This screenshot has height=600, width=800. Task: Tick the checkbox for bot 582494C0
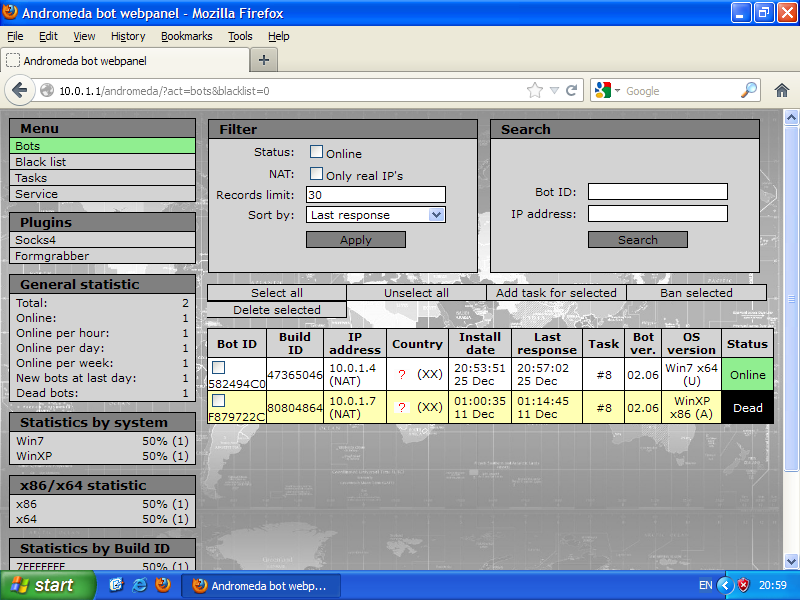click(218, 367)
